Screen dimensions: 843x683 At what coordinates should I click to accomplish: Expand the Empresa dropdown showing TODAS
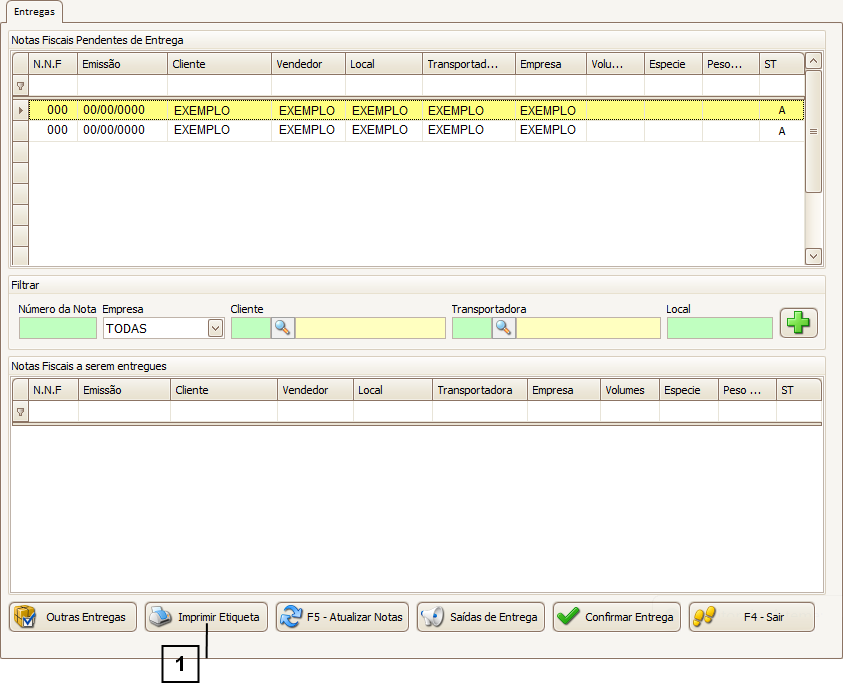point(214,328)
